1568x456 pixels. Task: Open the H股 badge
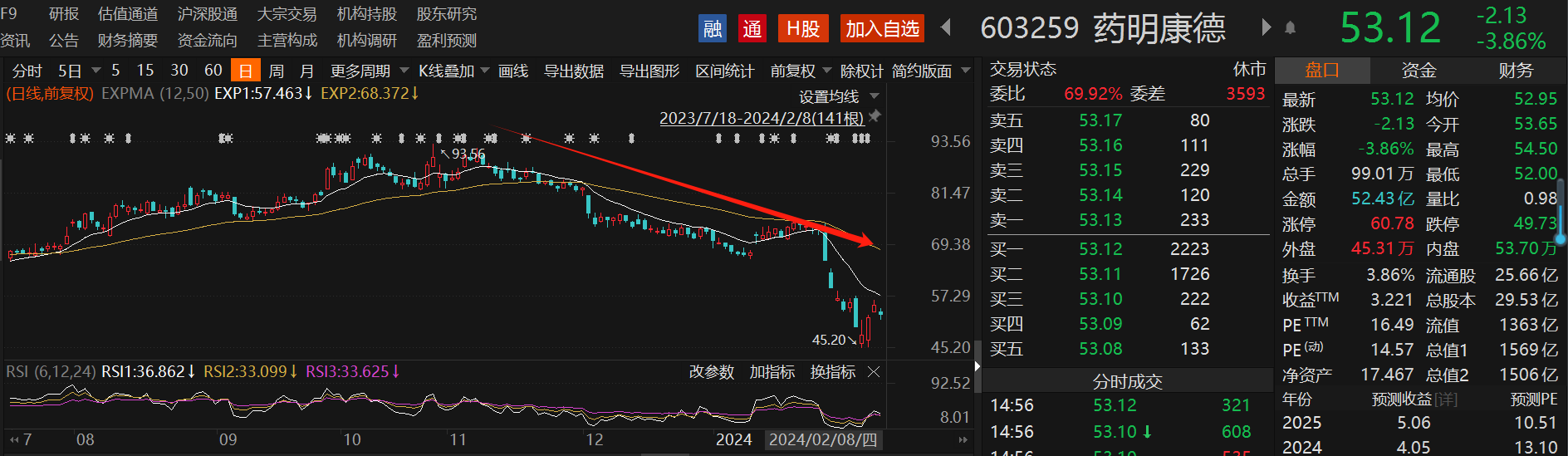pyautogui.click(x=803, y=29)
